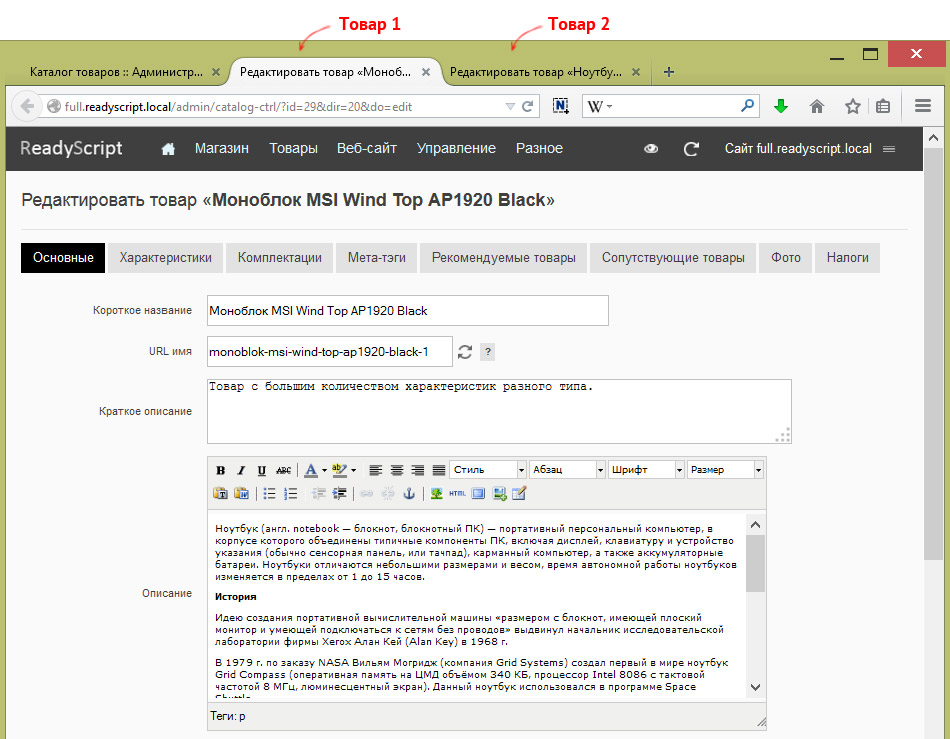Open the Размер size dropdown
This screenshot has height=739, width=950.
(725, 469)
